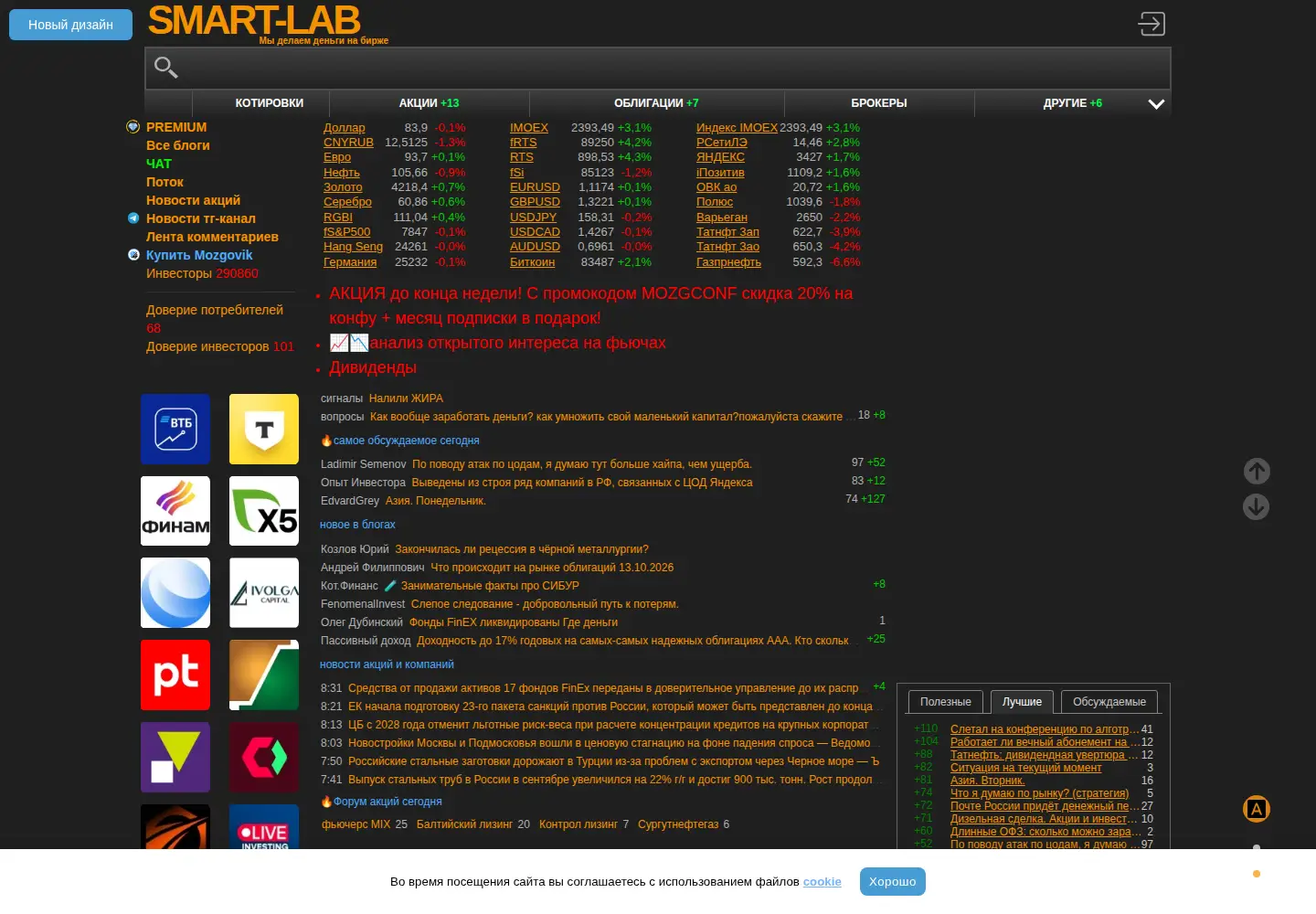Open the ОБЛИГАЦИИ menu

(x=656, y=103)
